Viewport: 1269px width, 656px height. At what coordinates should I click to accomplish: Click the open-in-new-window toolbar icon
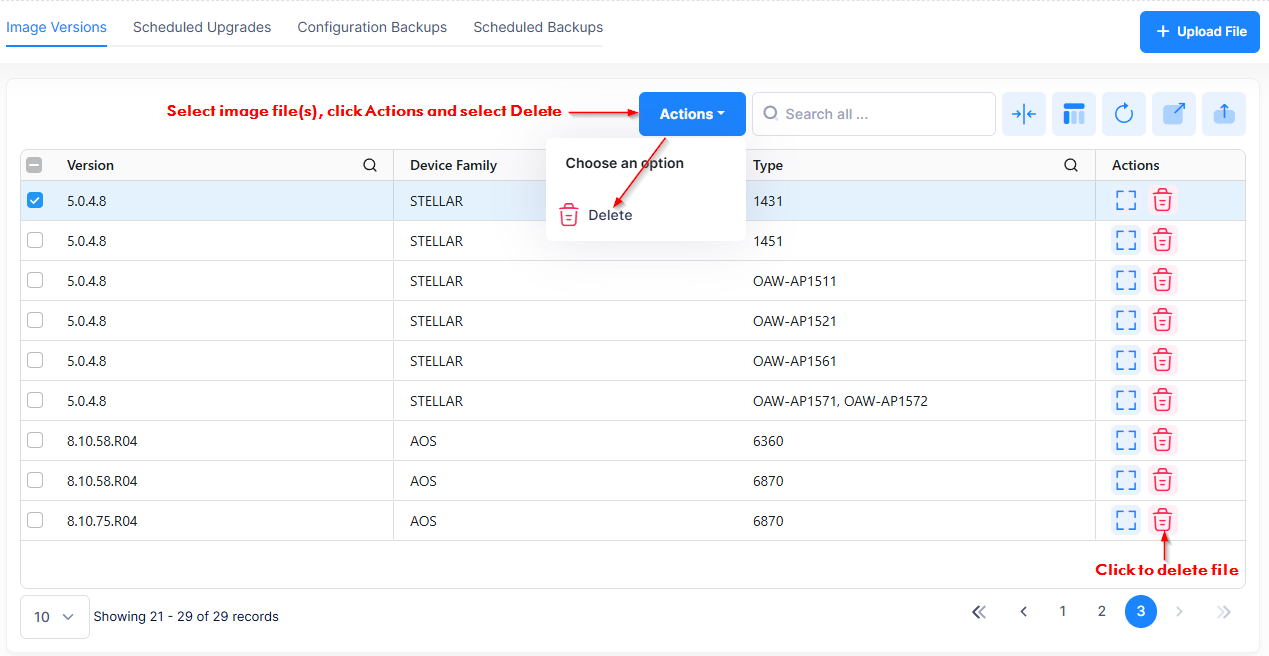(1174, 114)
